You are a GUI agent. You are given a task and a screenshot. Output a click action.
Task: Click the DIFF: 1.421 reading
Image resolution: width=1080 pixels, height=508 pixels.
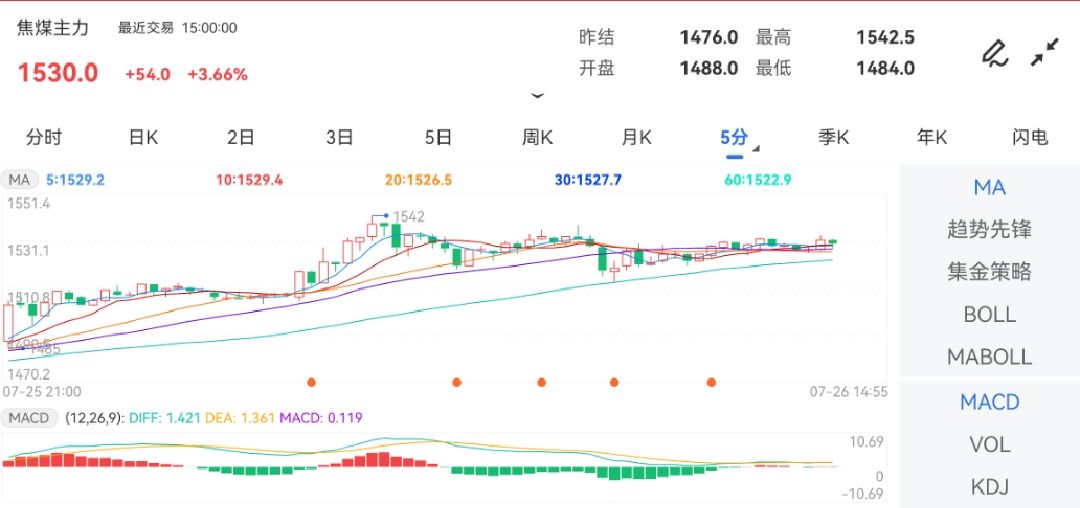coord(163,417)
